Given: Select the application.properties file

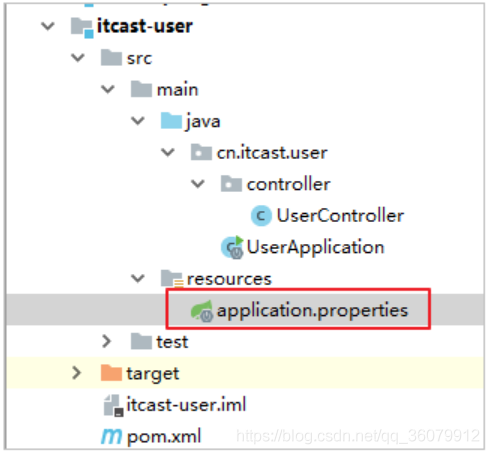Looking at the screenshot, I should (x=312, y=311).
